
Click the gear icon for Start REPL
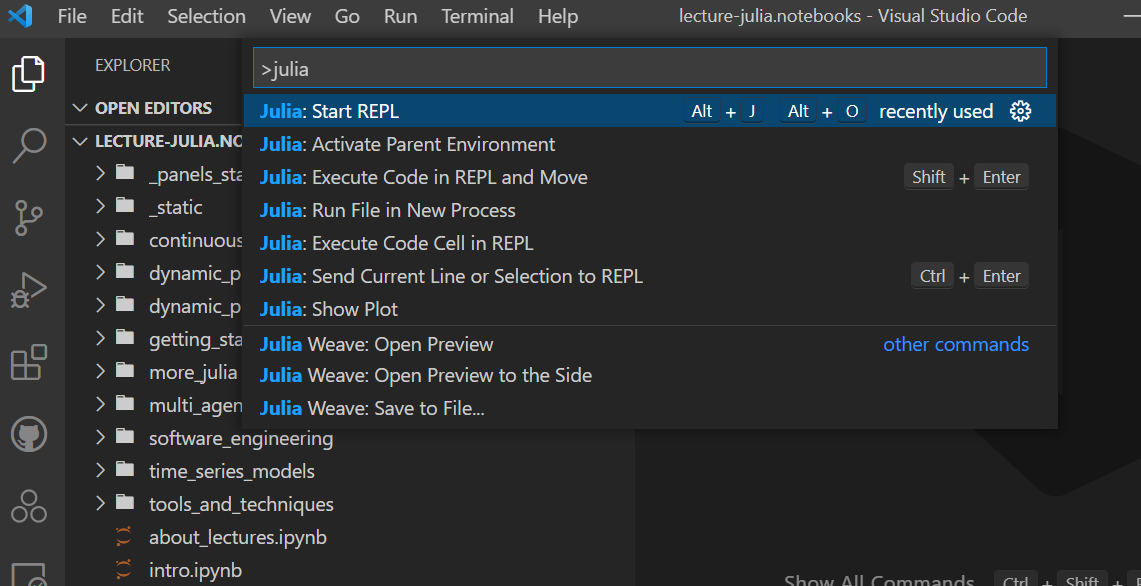click(1020, 111)
